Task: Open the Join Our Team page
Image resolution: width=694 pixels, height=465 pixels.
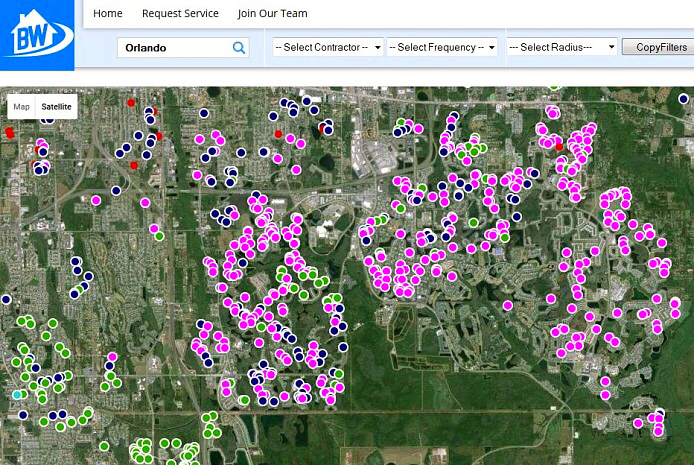Action: pos(273,13)
